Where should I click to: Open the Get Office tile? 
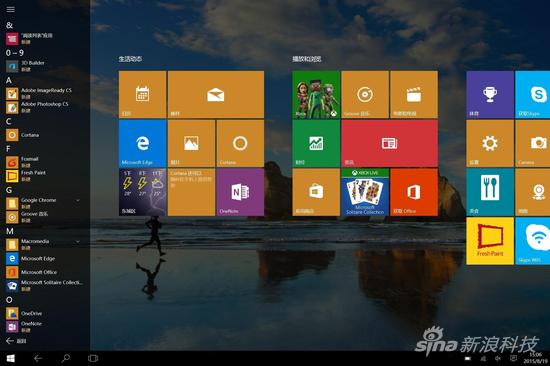point(414,192)
